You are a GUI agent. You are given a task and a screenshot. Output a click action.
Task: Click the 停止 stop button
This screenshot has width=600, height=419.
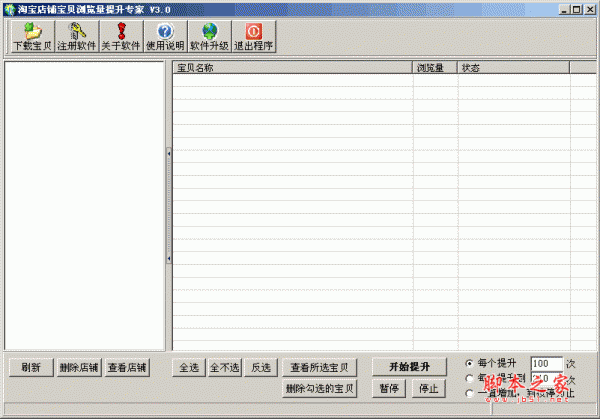429,389
